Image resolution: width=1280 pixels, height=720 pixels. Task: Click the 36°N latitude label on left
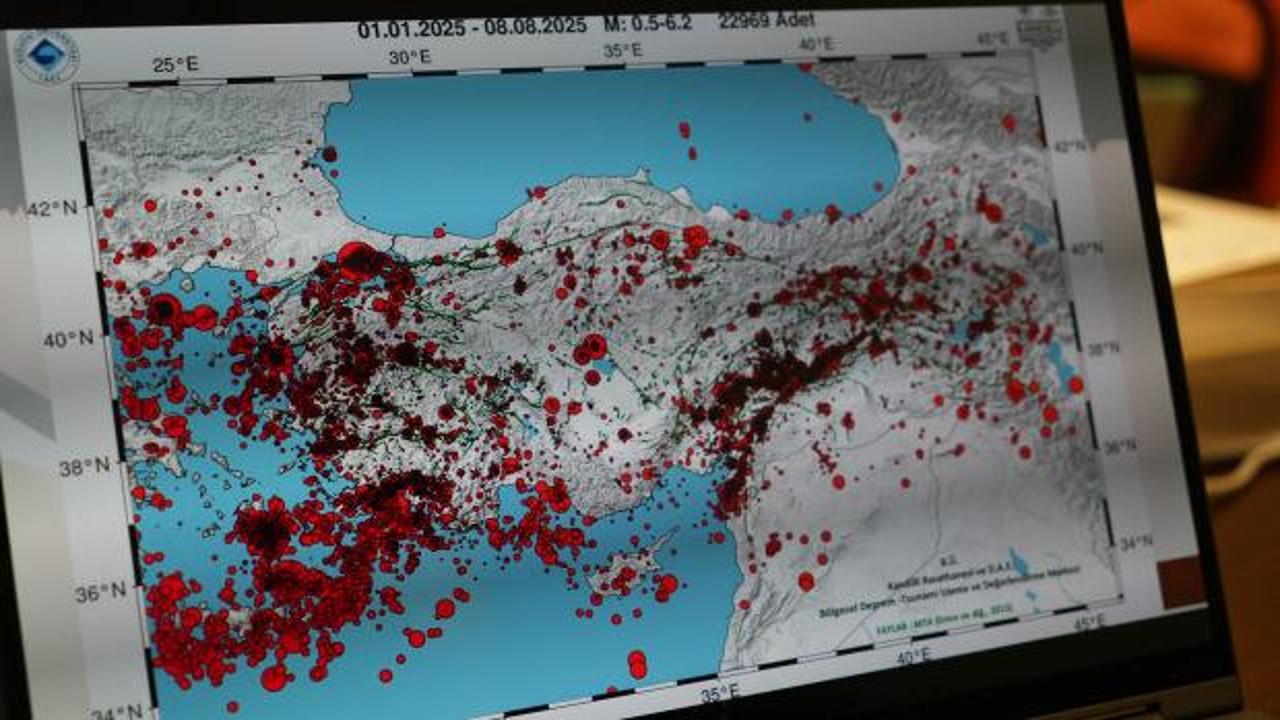[98, 593]
